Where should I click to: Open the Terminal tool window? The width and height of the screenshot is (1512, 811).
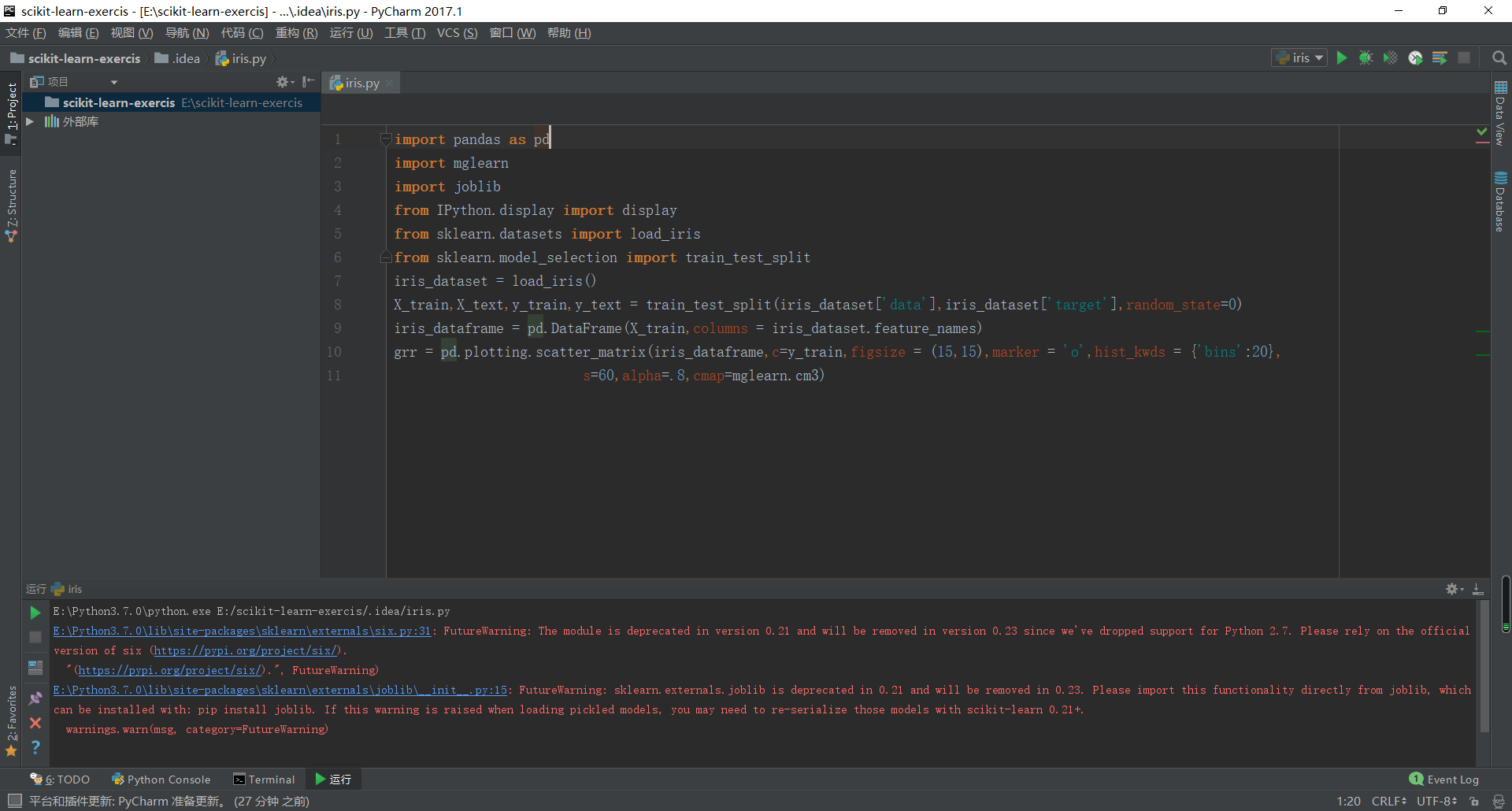point(265,780)
